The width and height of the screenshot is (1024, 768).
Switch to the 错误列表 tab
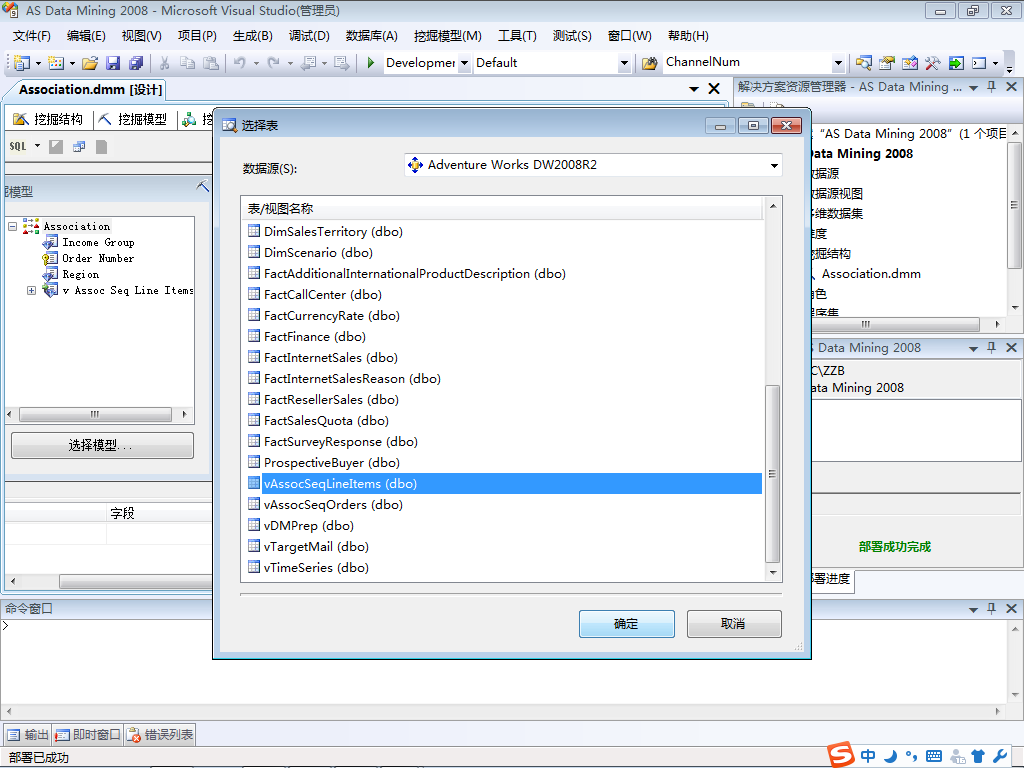160,735
